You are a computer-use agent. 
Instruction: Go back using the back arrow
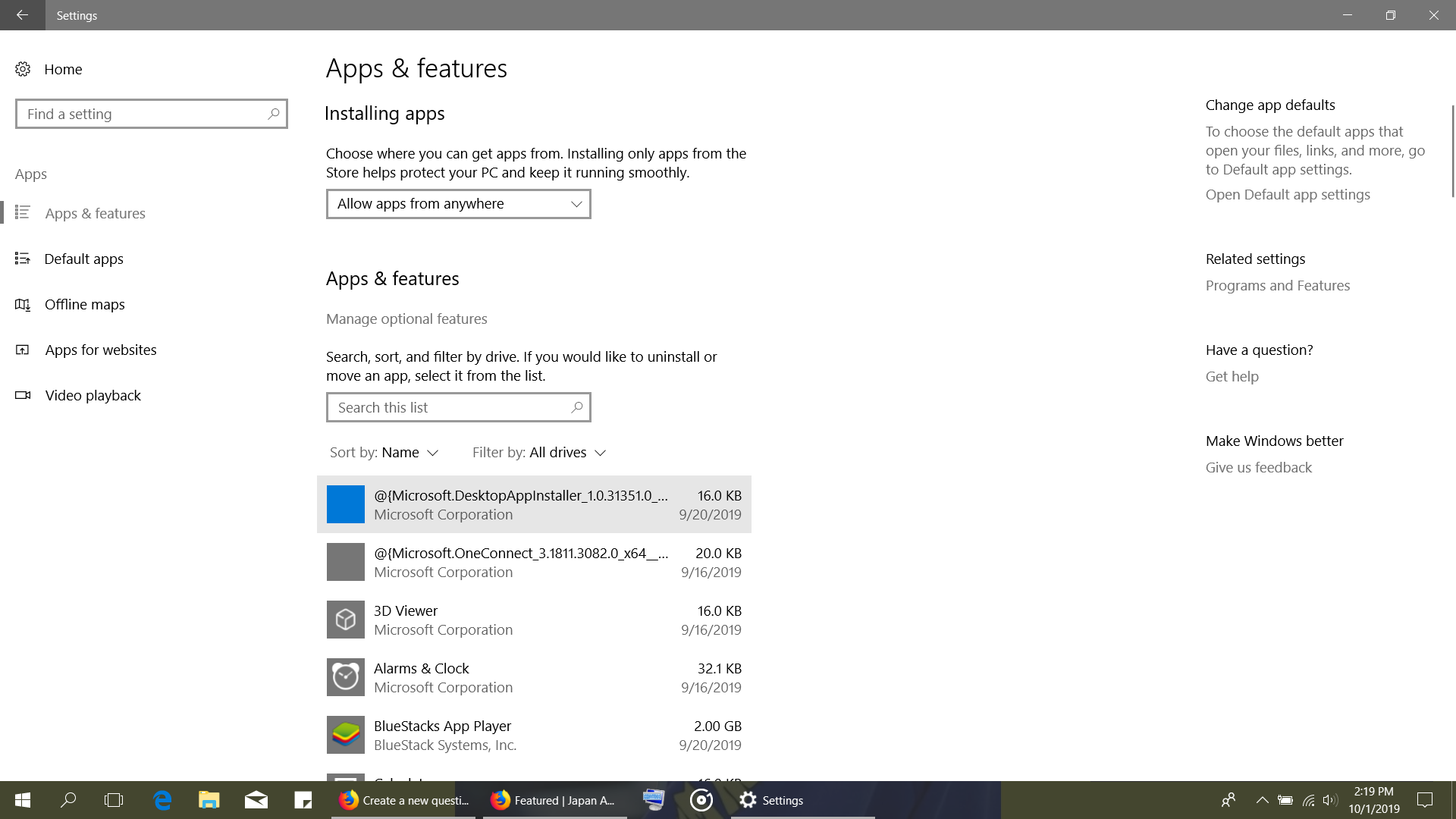22,15
